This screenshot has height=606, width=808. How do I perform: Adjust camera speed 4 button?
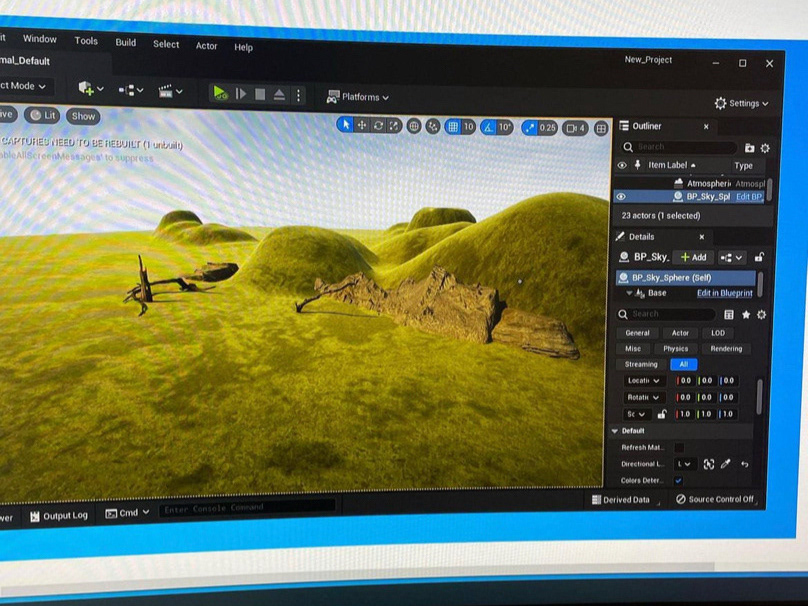tap(576, 128)
